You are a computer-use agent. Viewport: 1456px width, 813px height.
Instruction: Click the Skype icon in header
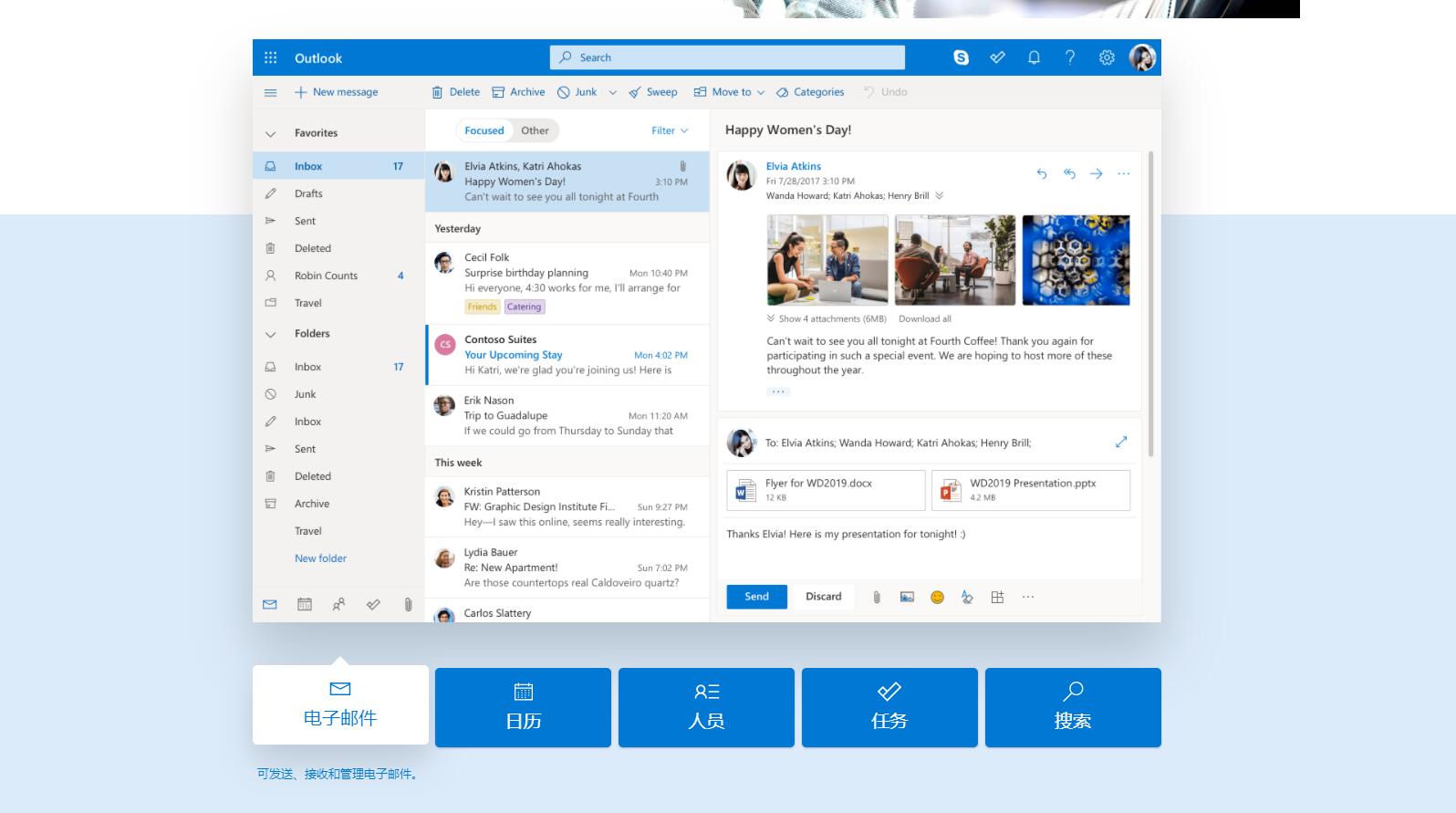click(961, 57)
